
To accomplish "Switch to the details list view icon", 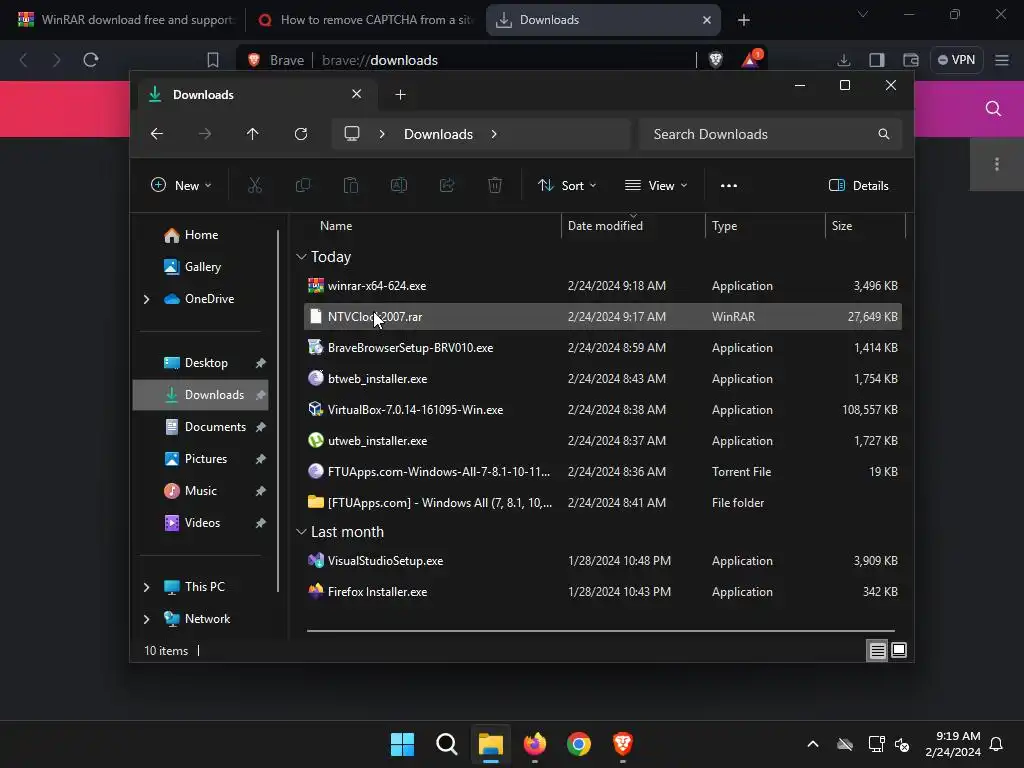I will tap(877, 650).
